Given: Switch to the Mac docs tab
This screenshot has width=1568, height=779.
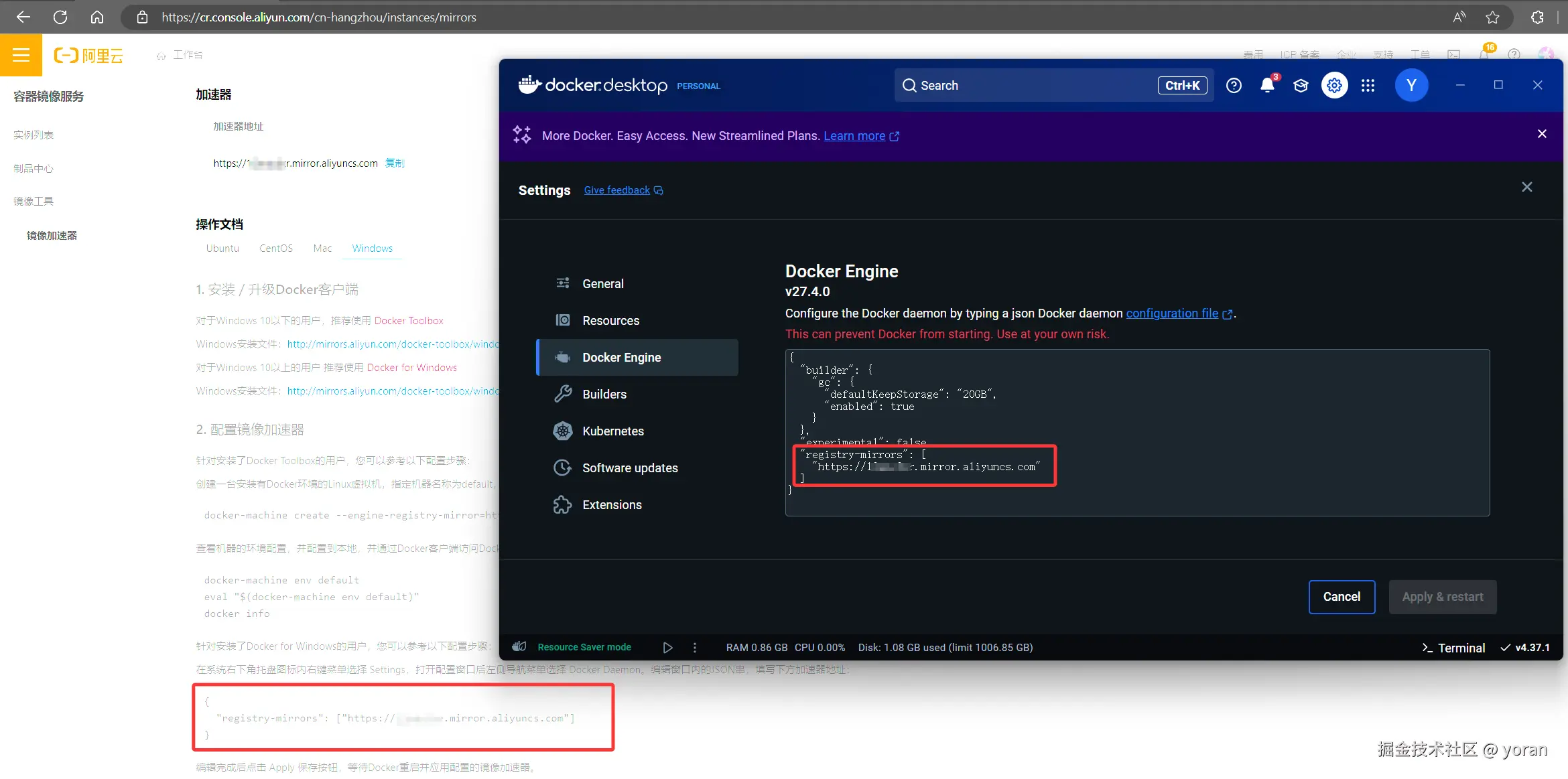Looking at the screenshot, I should click(x=322, y=249).
